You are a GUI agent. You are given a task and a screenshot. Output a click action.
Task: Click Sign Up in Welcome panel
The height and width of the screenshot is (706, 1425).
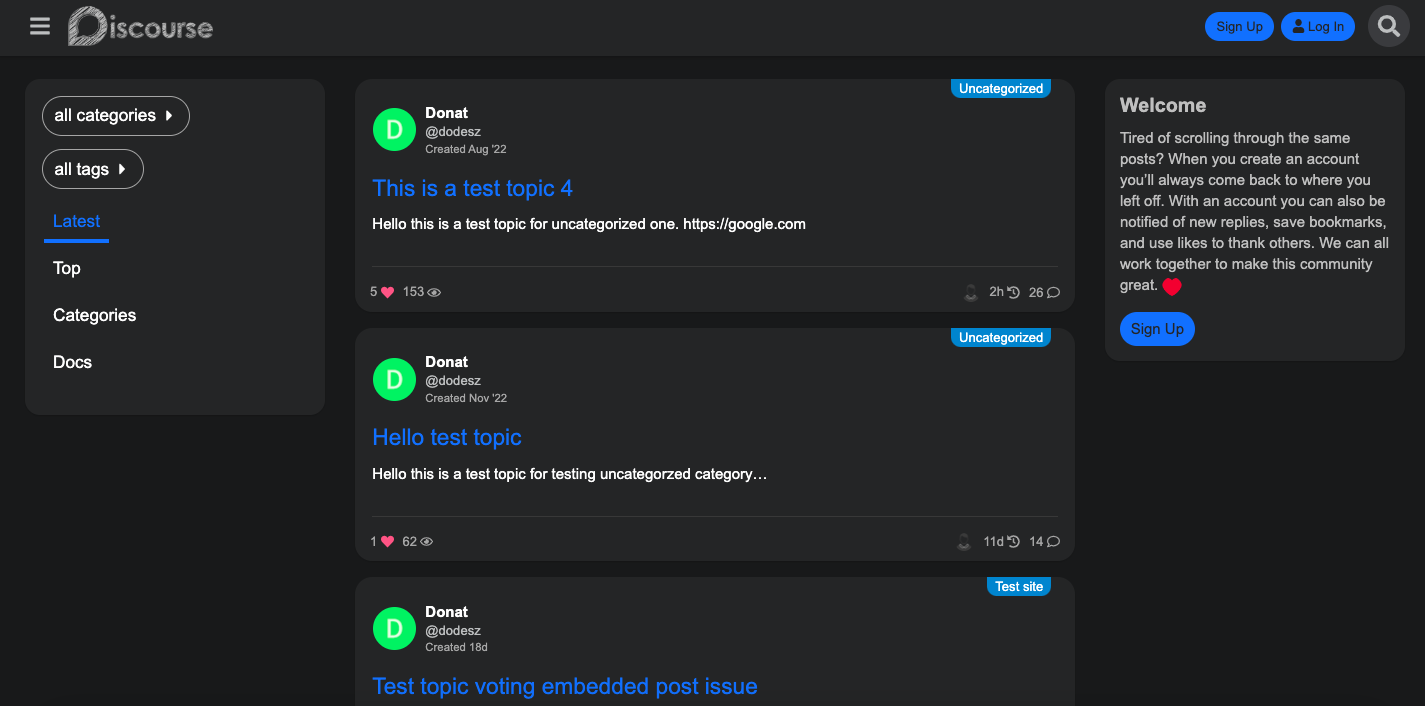pos(1157,329)
